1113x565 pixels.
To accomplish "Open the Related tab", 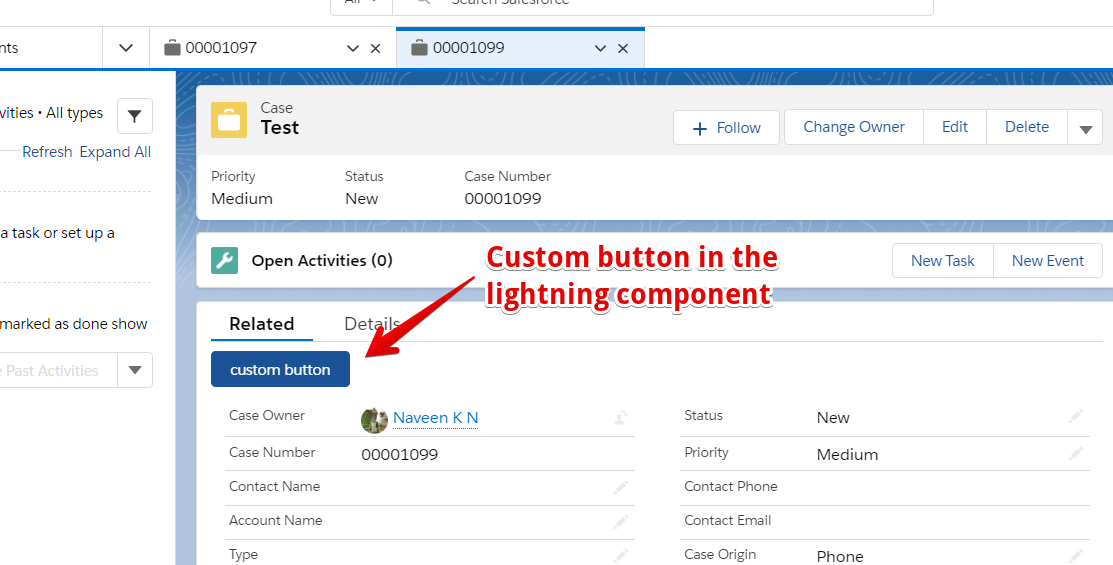I will point(261,324).
